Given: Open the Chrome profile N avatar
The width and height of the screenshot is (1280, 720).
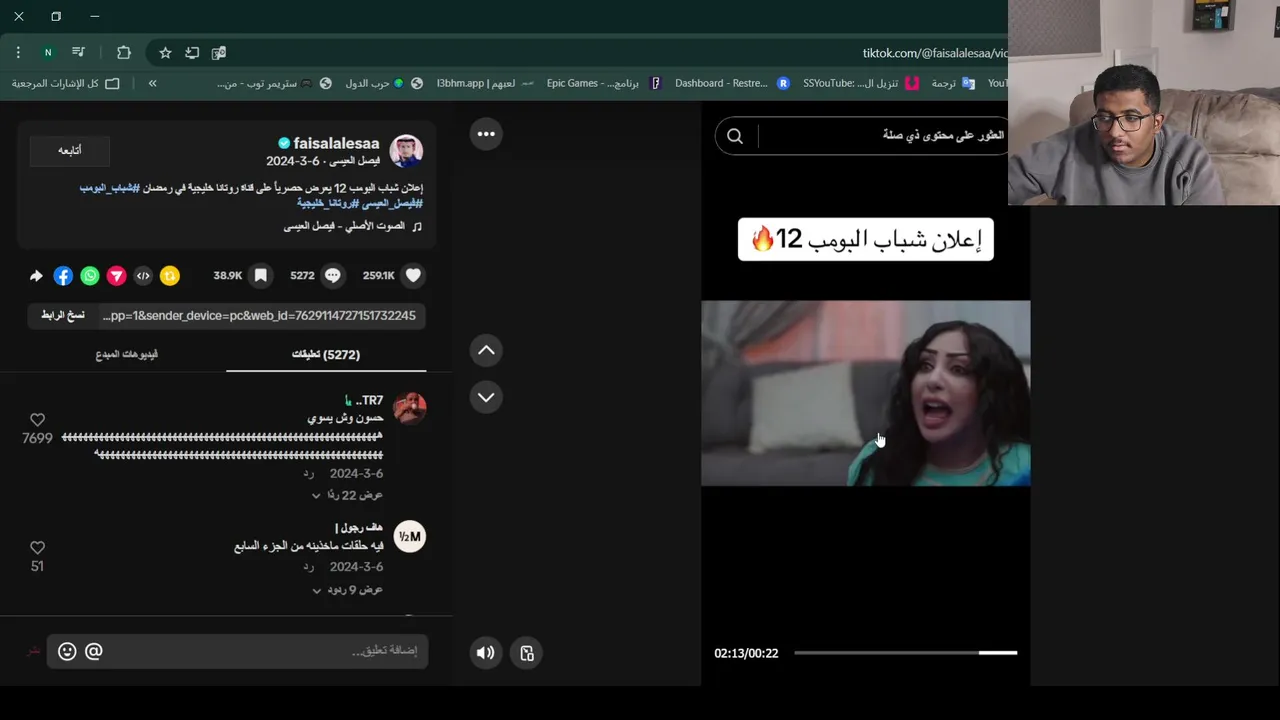Looking at the screenshot, I should pos(48,52).
